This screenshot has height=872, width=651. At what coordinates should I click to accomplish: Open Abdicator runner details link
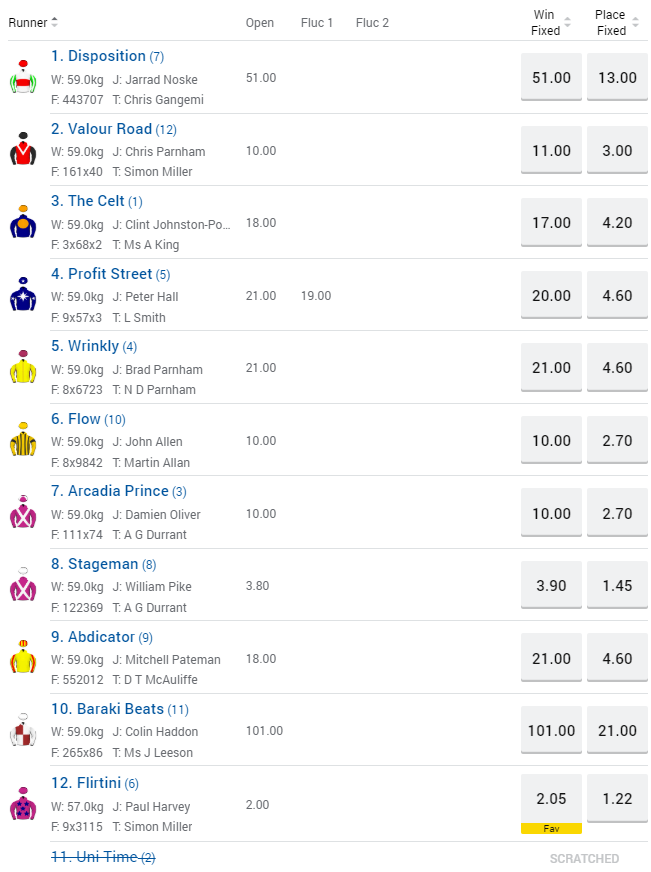click(x=101, y=637)
